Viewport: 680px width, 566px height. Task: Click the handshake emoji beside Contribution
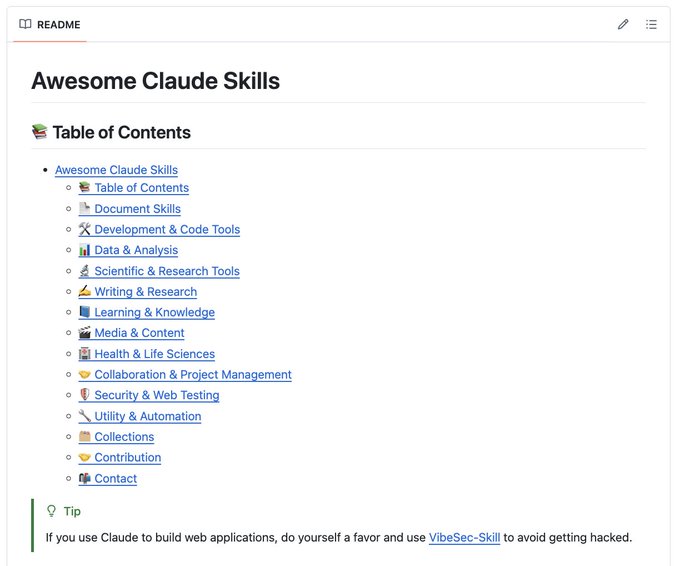[85, 457]
